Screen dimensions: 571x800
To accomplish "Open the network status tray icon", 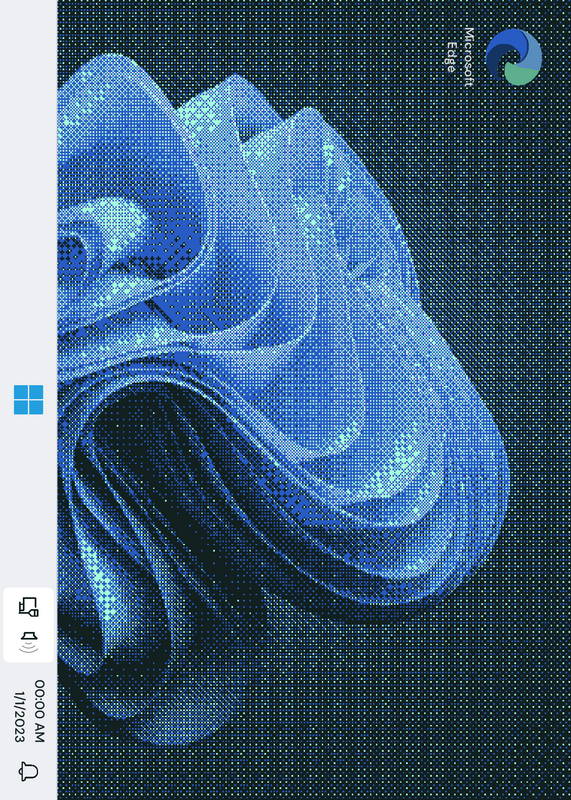I will click(29, 607).
